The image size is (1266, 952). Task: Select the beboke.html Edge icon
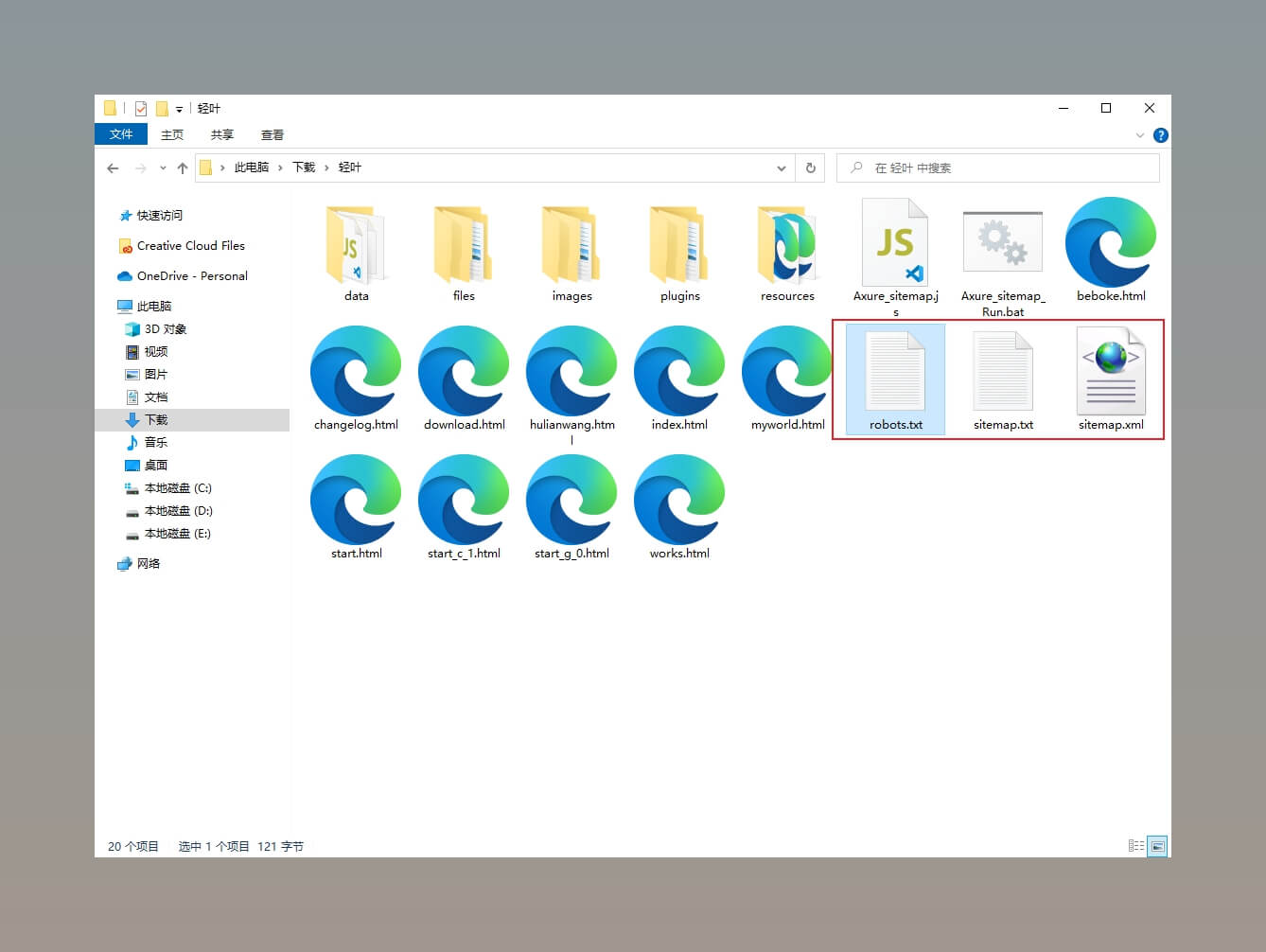click(1111, 242)
